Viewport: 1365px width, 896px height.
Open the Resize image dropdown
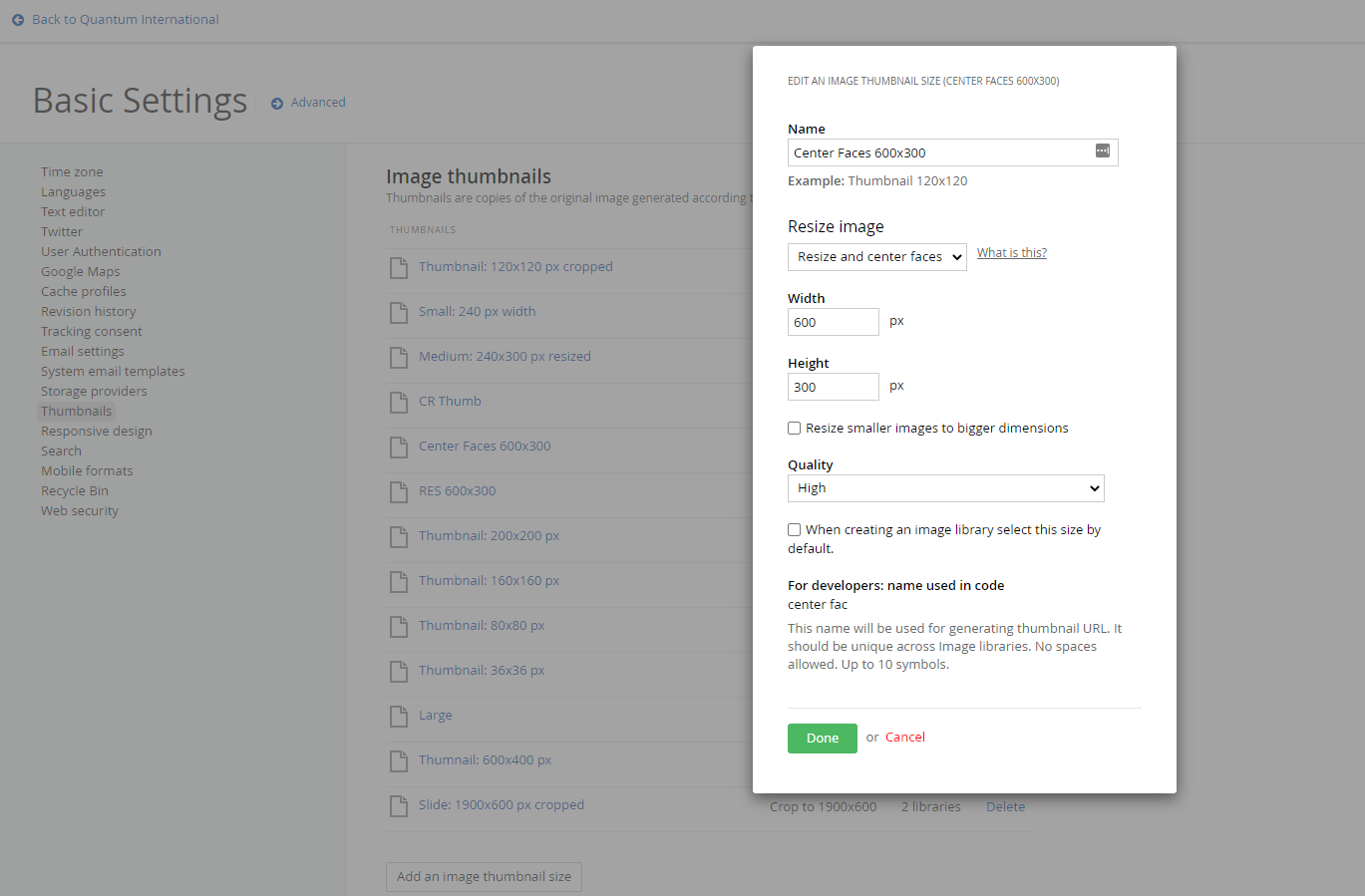(x=876, y=256)
